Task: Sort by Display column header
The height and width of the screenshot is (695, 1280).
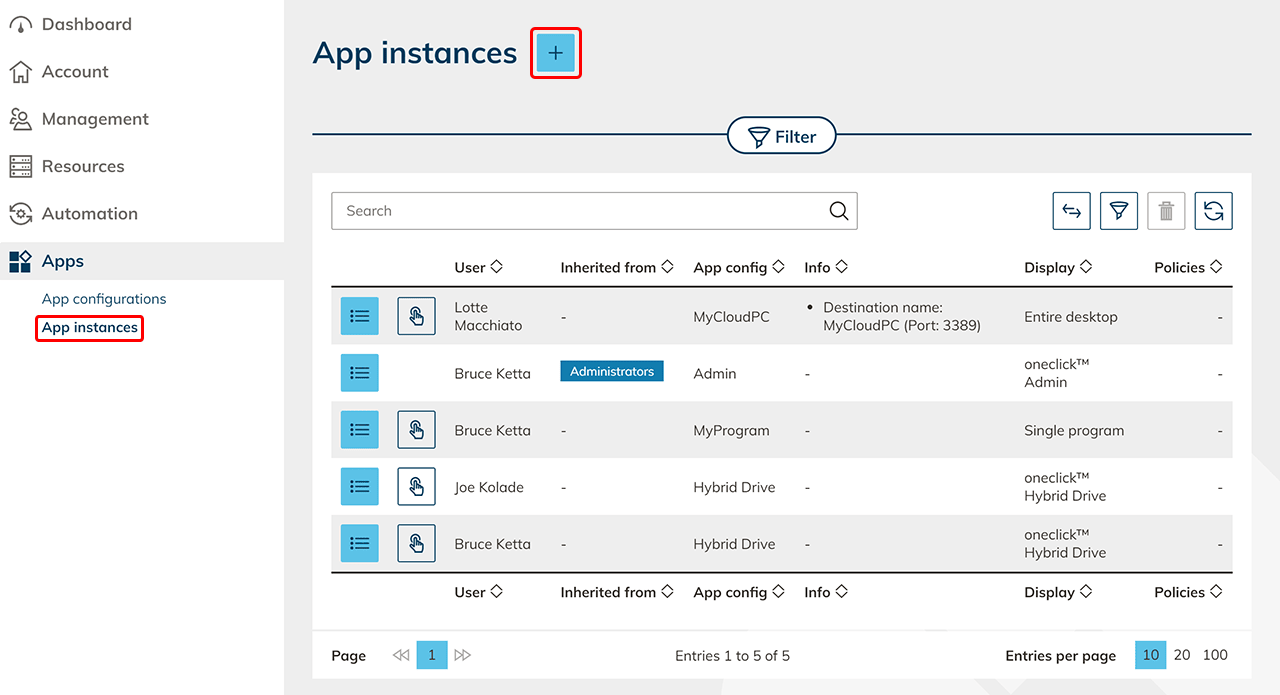Action: [1057, 268]
